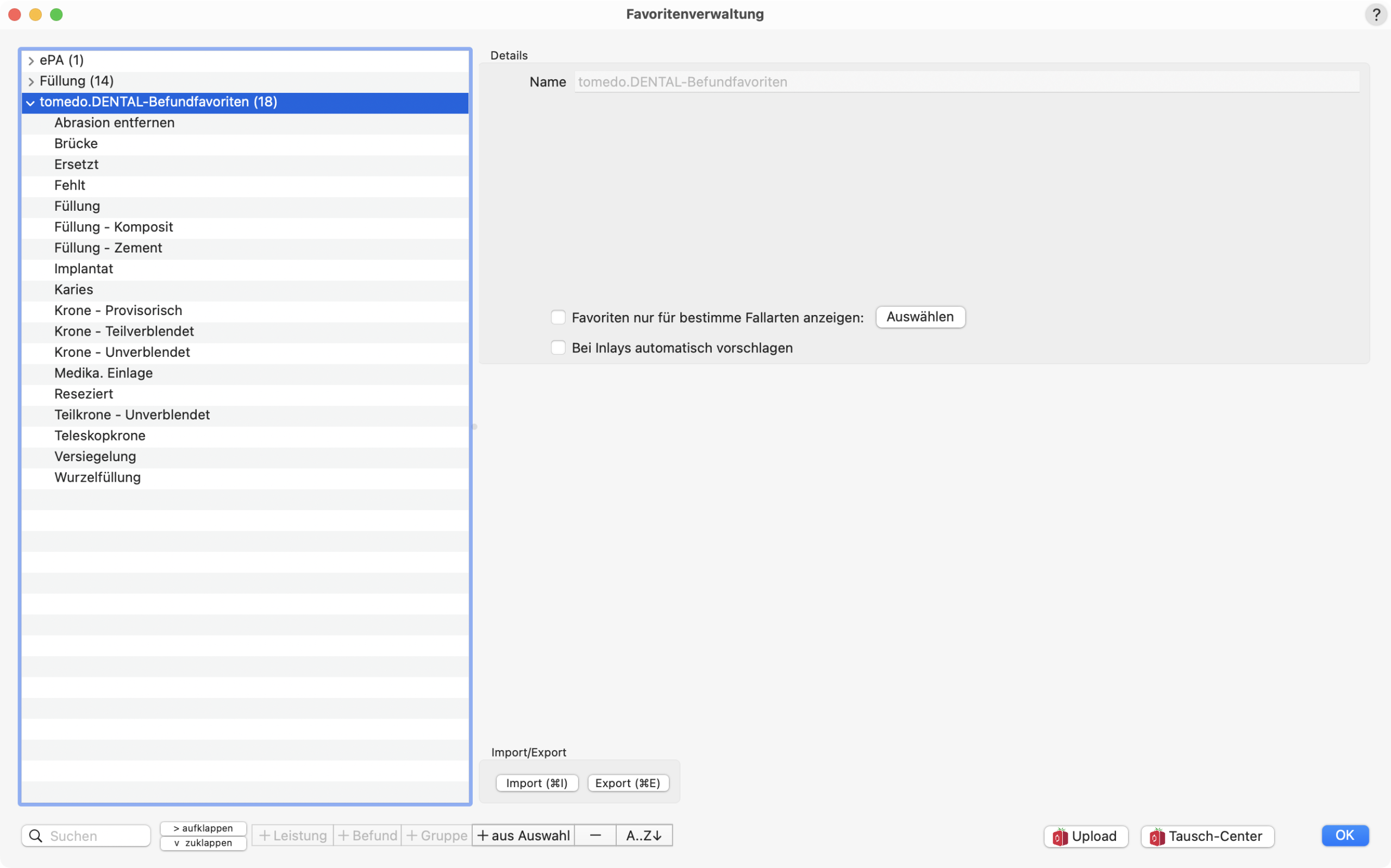Click the Auswählen button
The height and width of the screenshot is (868, 1391).
tap(920, 317)
